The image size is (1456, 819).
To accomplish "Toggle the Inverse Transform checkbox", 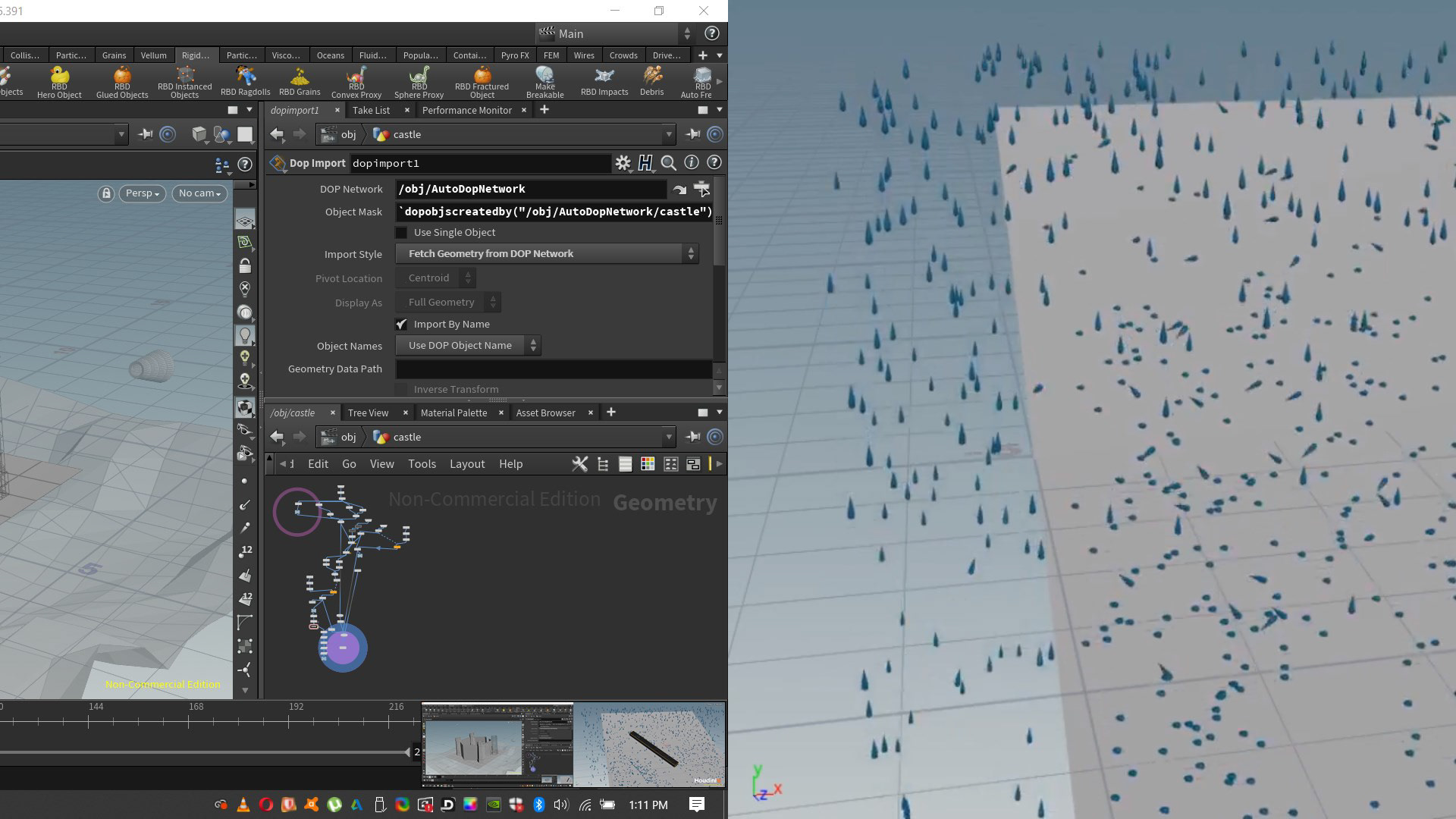I will tap(402, 389).
